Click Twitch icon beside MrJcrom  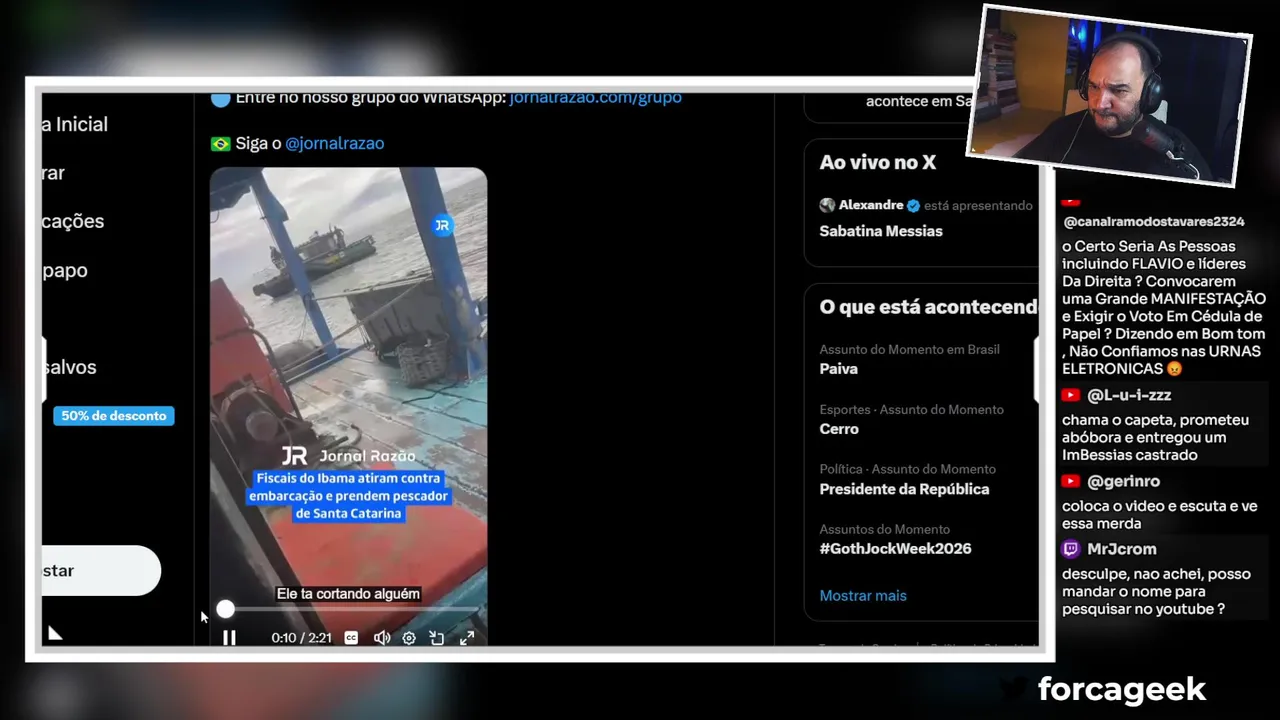pos(1071,549)
